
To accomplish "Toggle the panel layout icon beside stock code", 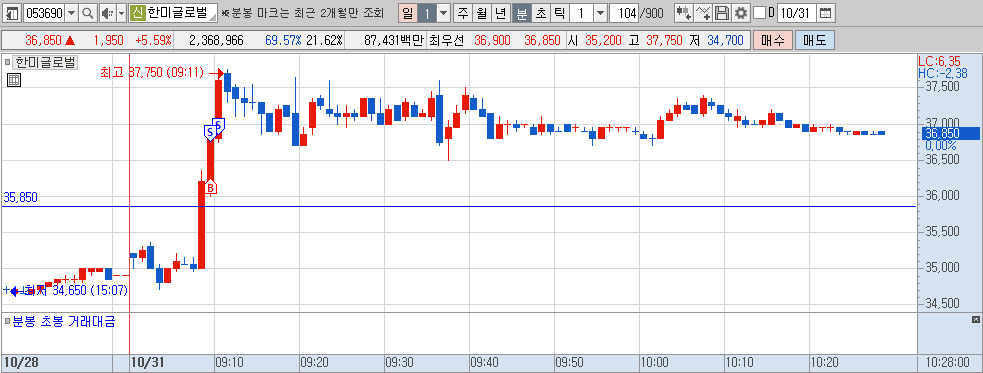I will 13,13.
